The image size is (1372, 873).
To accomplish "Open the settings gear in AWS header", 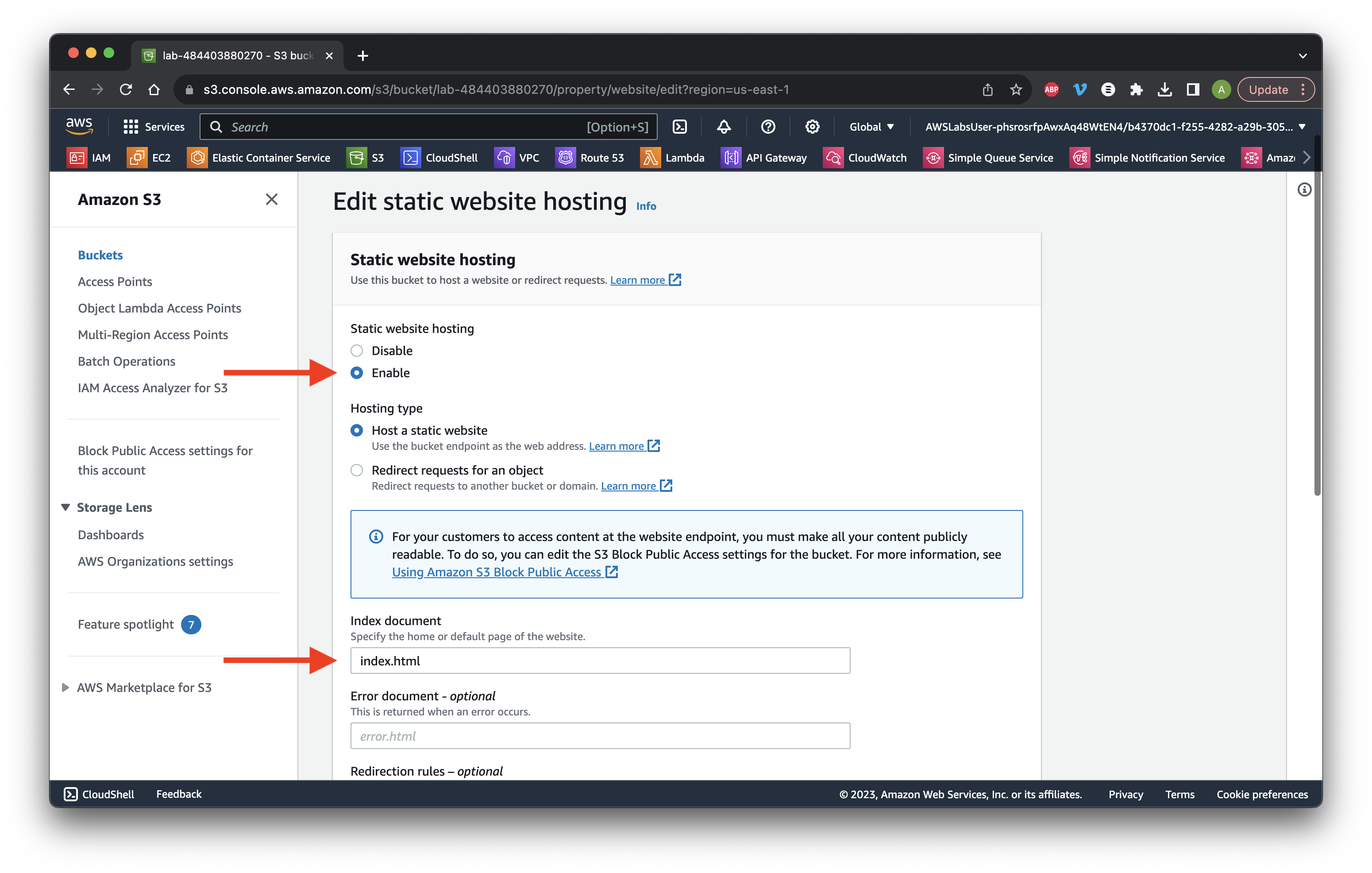I will point(812,127).
